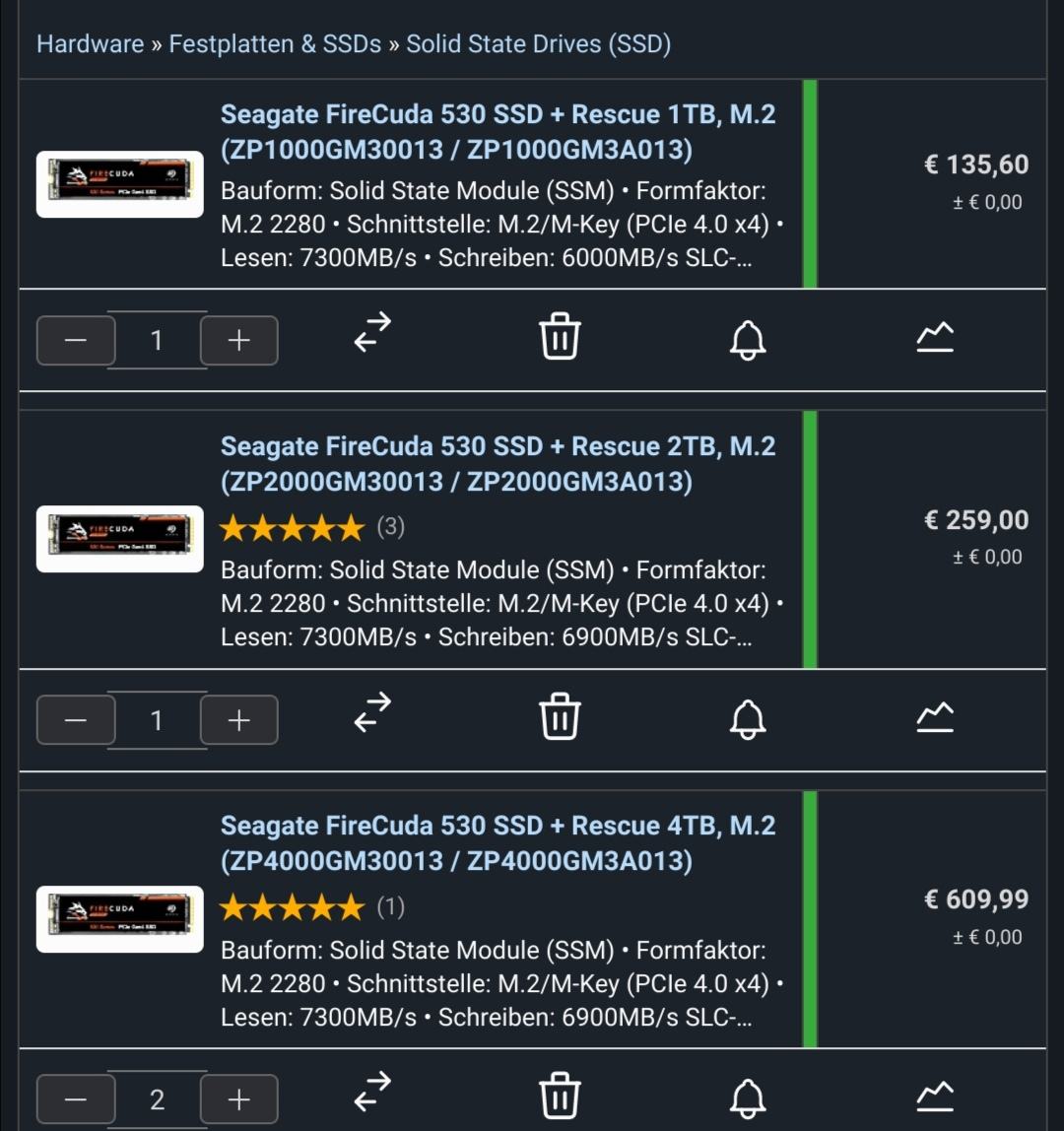The width and height of the screenshot is (1064, 1131).
Task: Remove the FireCuda 530 2TB from list
Action: (560, 716)
